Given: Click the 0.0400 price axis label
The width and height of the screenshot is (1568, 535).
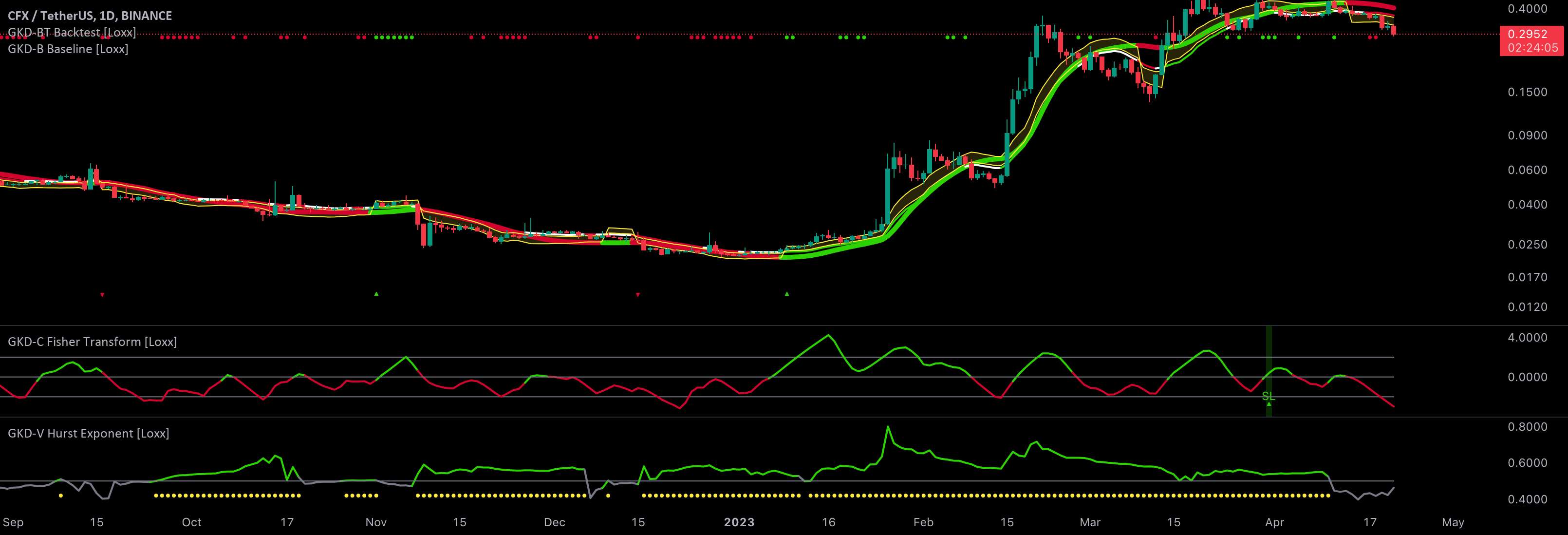Looking at the screenshot, I should point(1527,205).
